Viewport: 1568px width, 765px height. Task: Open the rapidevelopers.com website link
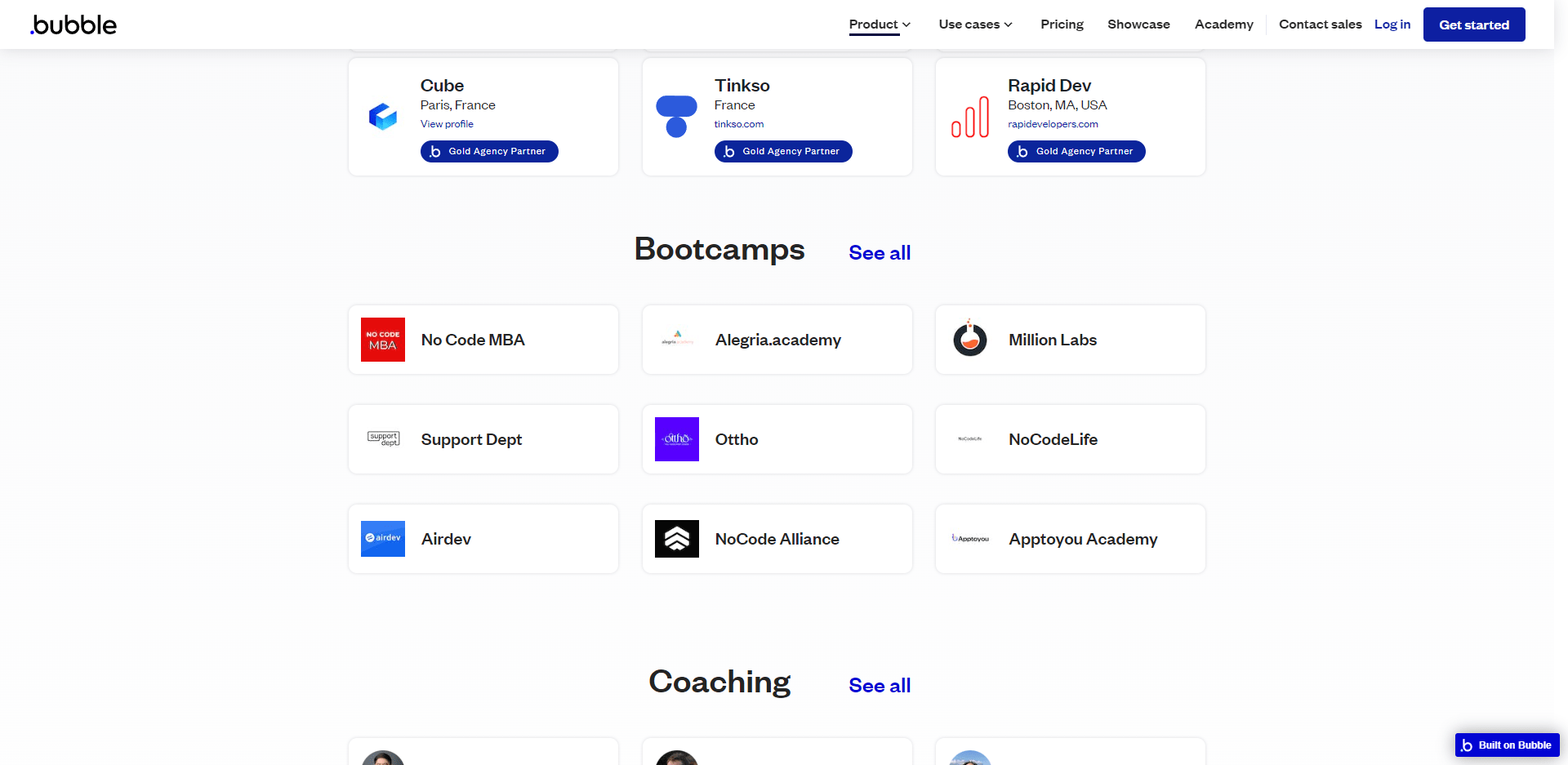click(1053, 124)
